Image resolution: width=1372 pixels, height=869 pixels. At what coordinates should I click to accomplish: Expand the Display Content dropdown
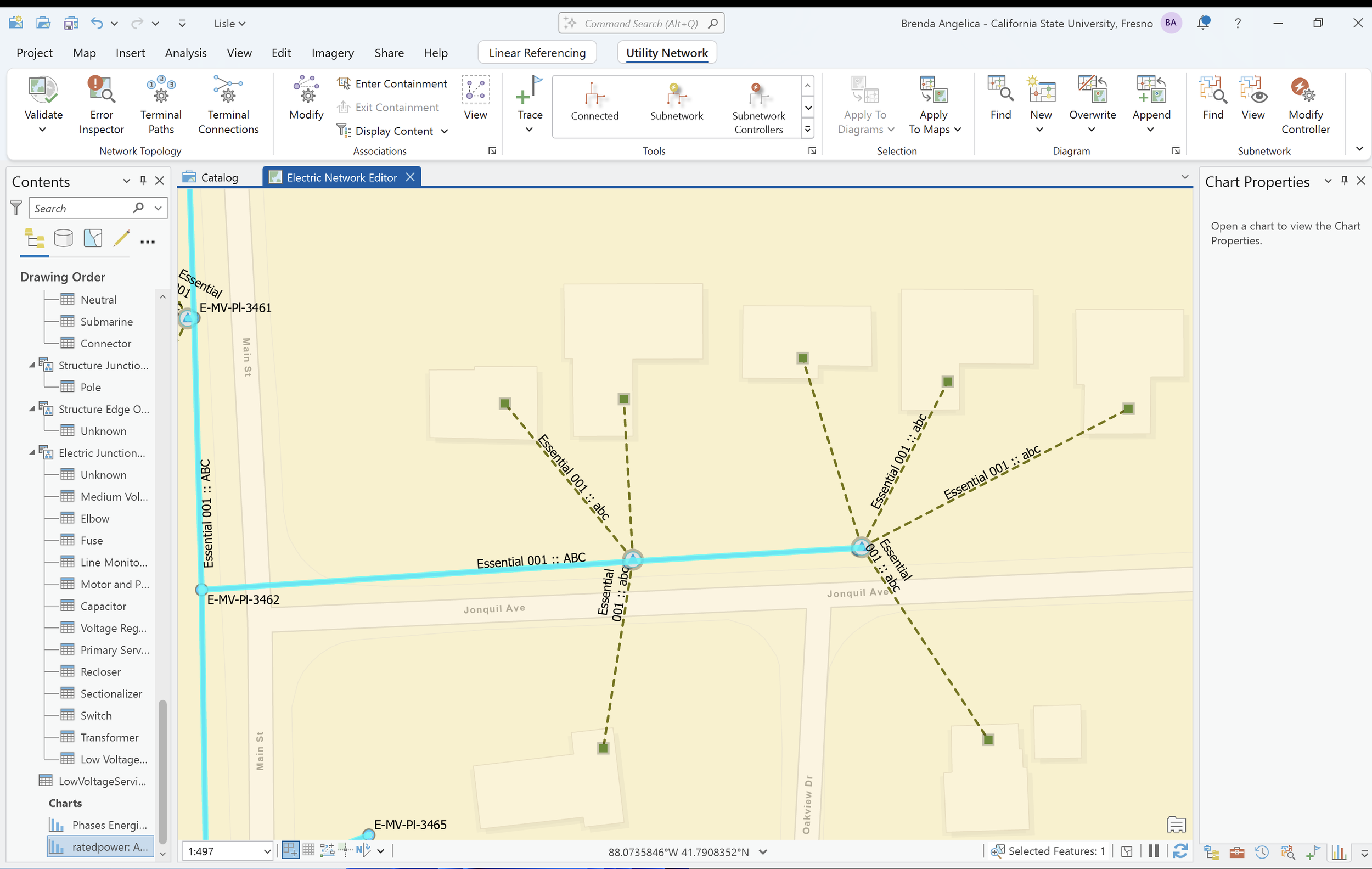coord(445,131)
